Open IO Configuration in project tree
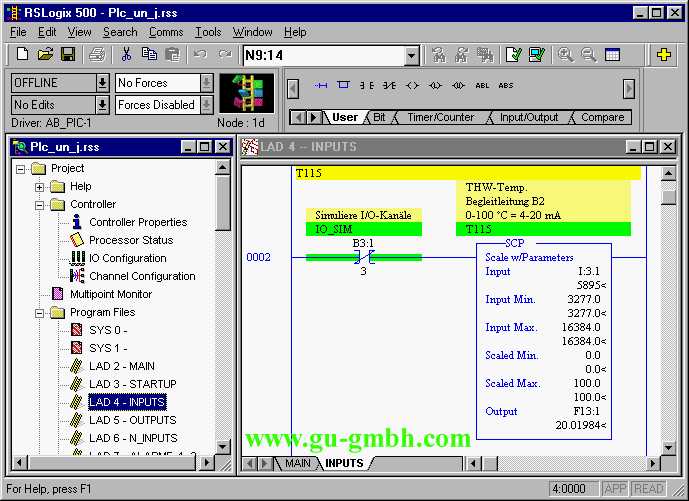This screenshot has width=689, height=501. [x=127, y=258]
